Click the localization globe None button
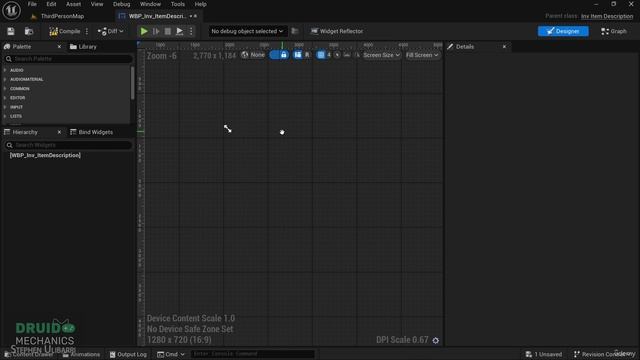 click(253, 55)
